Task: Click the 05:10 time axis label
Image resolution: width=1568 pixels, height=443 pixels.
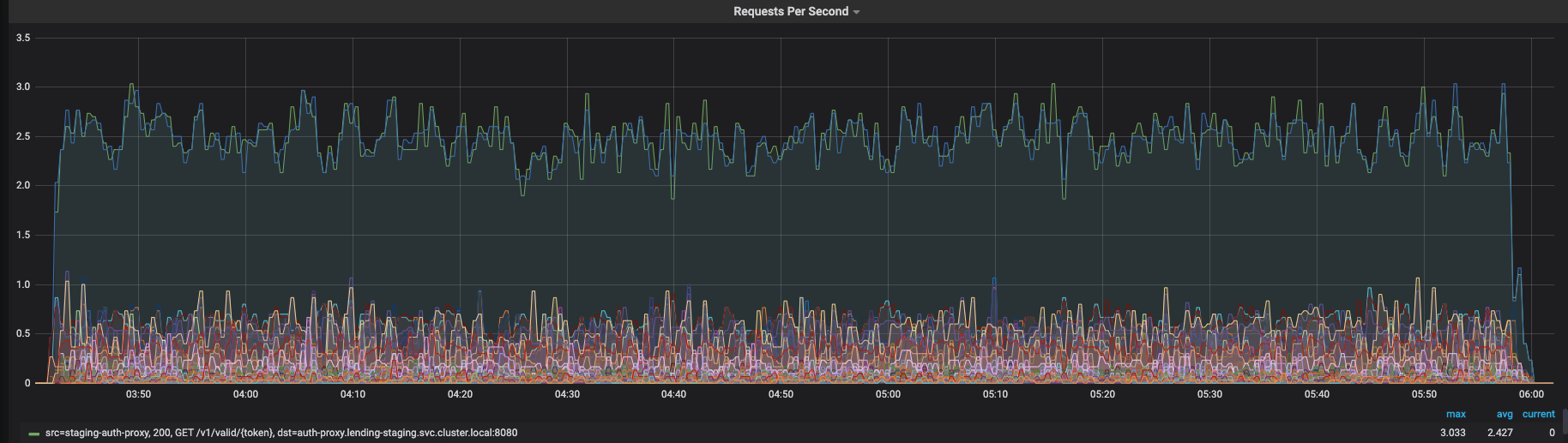Action: click(995, 394)
